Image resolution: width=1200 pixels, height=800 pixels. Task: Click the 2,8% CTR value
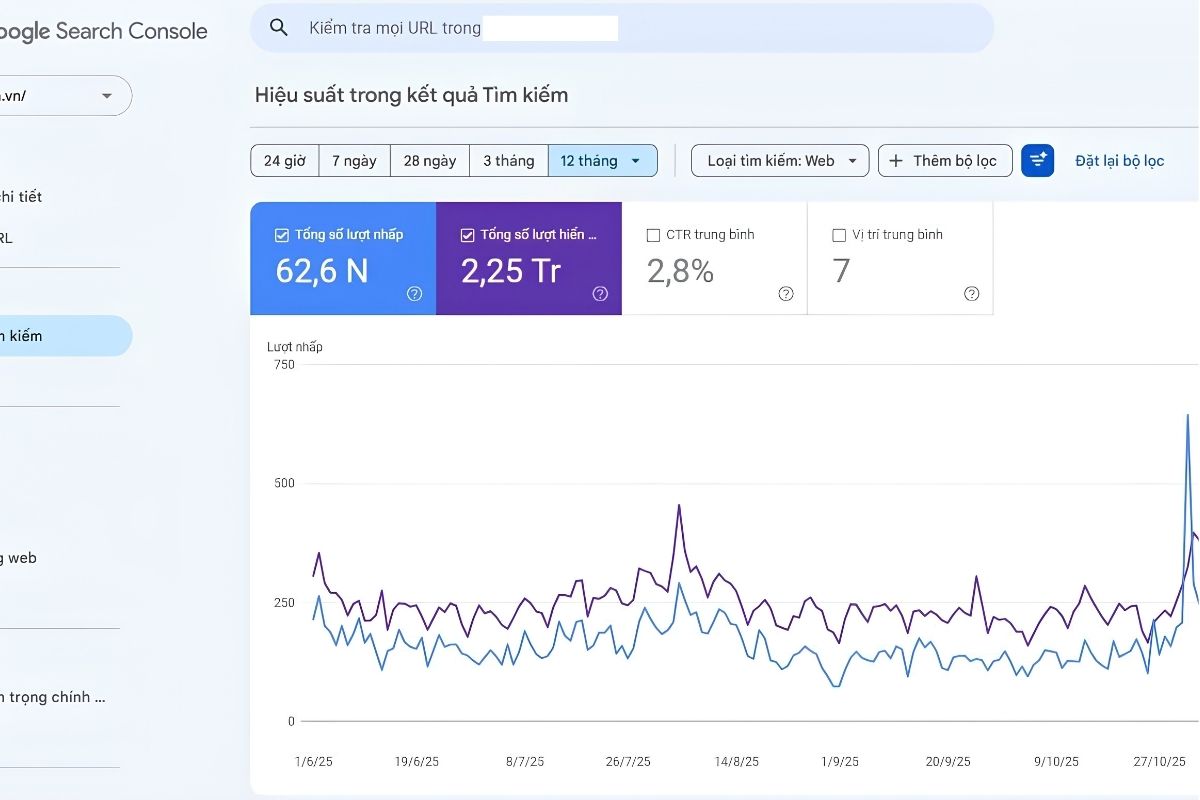click(x=680, y=270)
